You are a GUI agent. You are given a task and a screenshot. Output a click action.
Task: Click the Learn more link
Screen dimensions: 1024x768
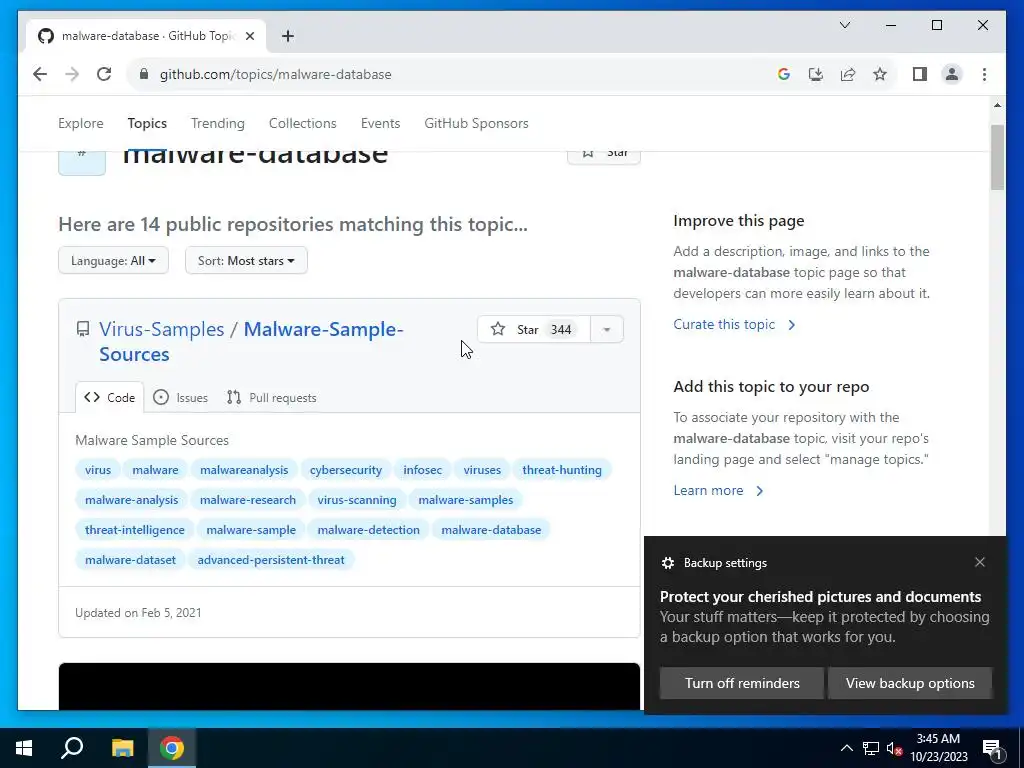718,490
